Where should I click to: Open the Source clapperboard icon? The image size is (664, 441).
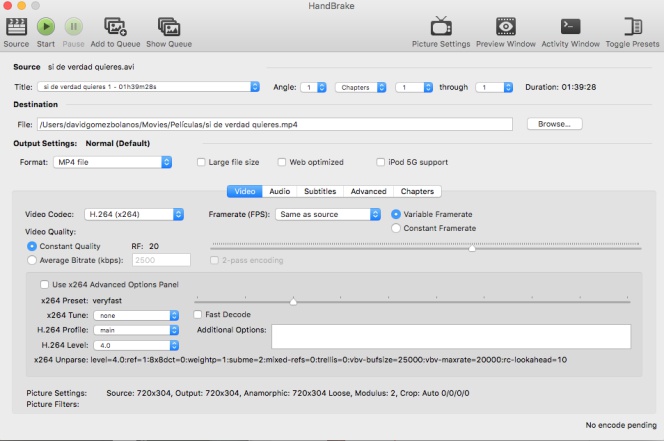click(x=16, y=27)
